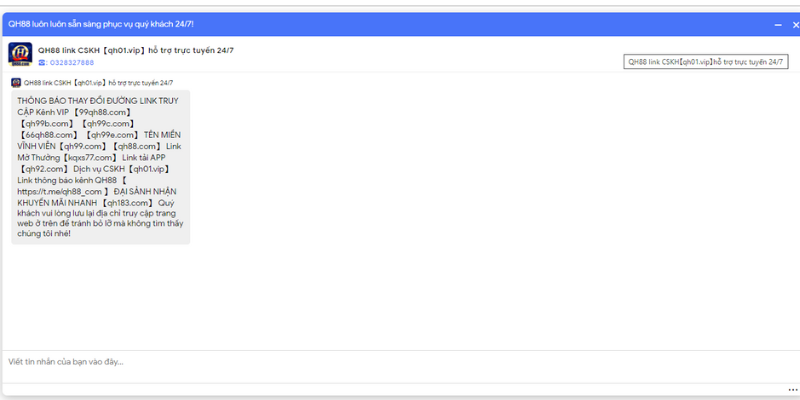The width and height of the screenshot is (800, 400).
Task: Close the QH88 support chat window
Action: [x=795, y=24]
